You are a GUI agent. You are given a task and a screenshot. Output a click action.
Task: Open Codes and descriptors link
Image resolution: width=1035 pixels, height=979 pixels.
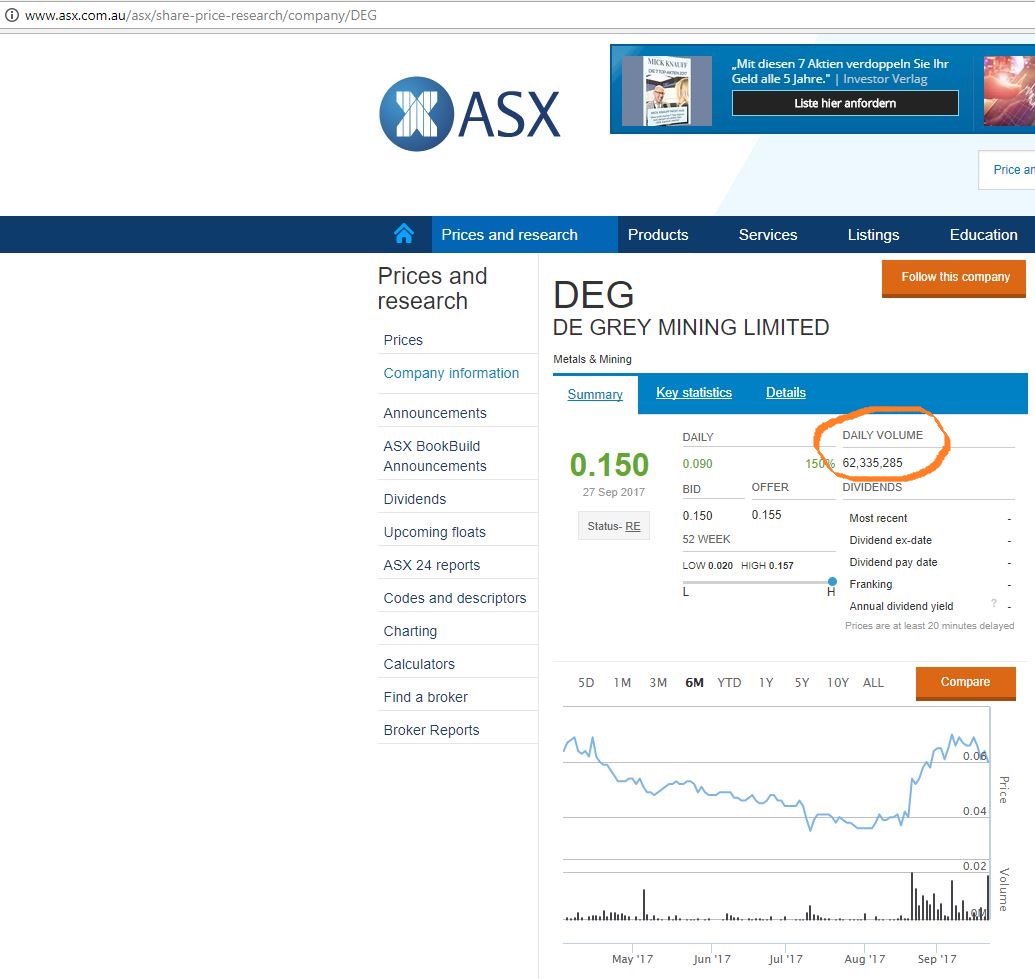tap(455, 598)
